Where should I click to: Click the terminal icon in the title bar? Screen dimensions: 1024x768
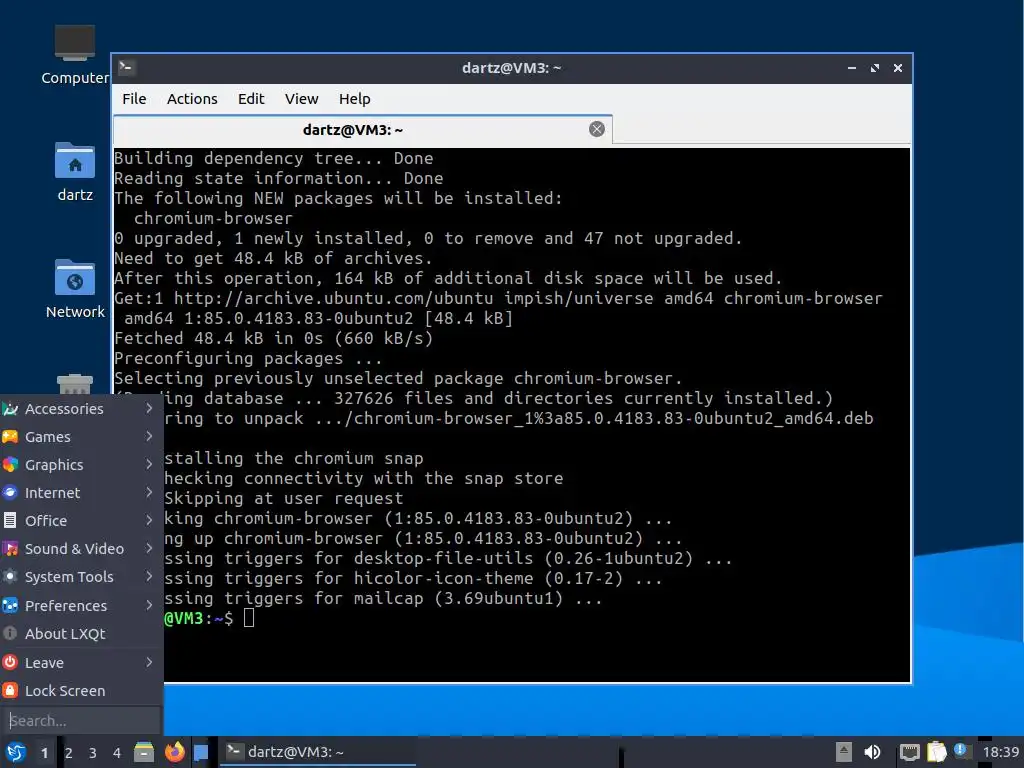point(127,67)
